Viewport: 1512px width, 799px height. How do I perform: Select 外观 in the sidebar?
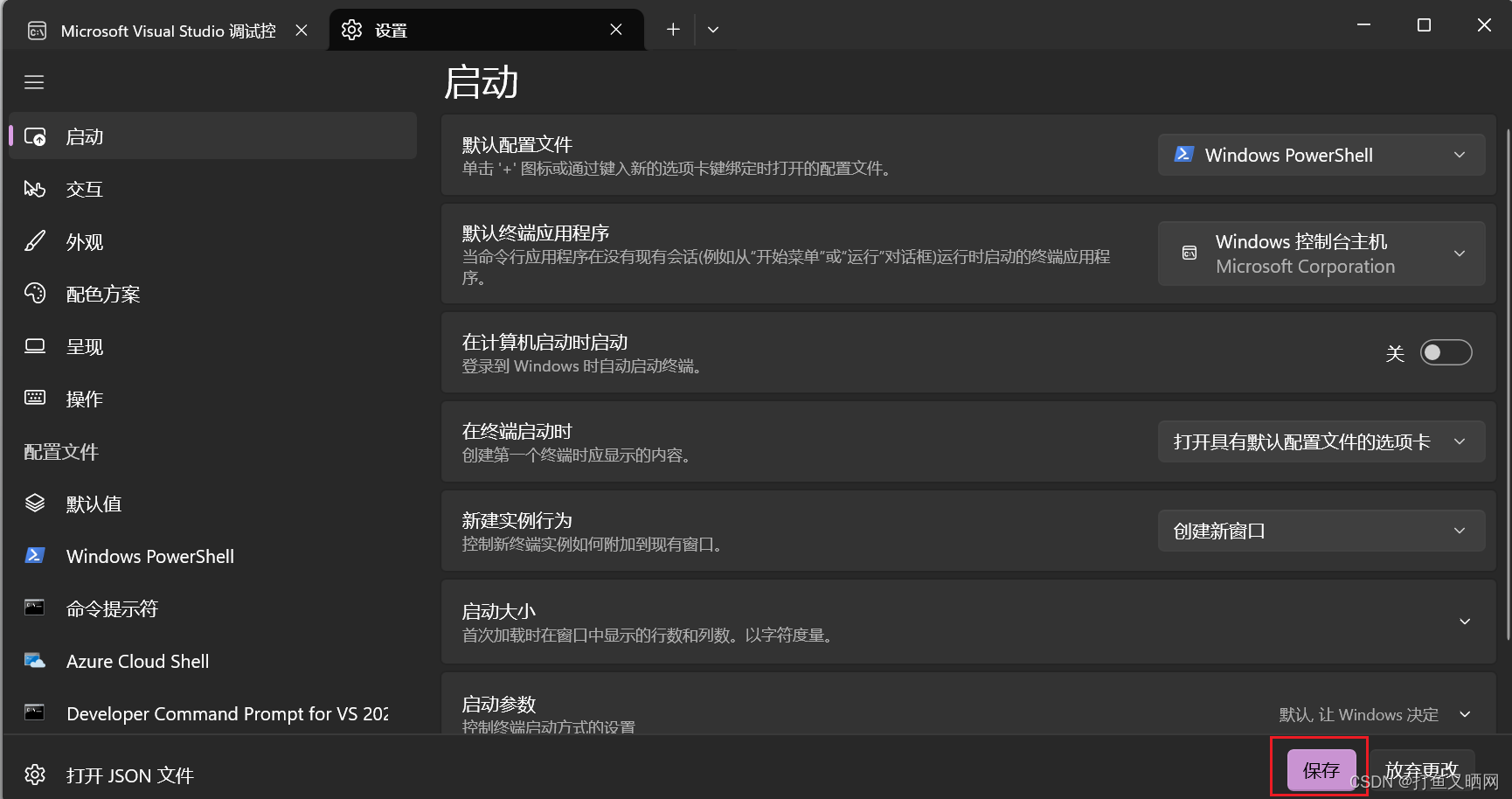(212, 241)
